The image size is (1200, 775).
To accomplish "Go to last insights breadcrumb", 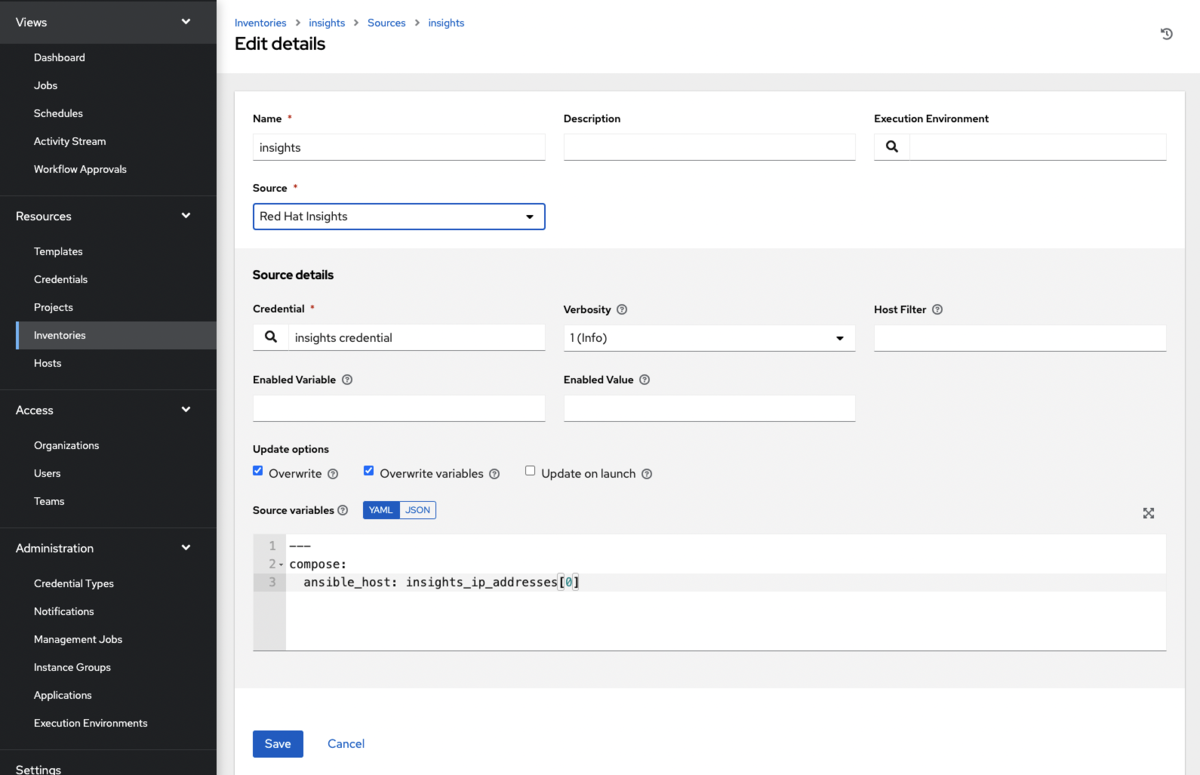I will (446, 23).
